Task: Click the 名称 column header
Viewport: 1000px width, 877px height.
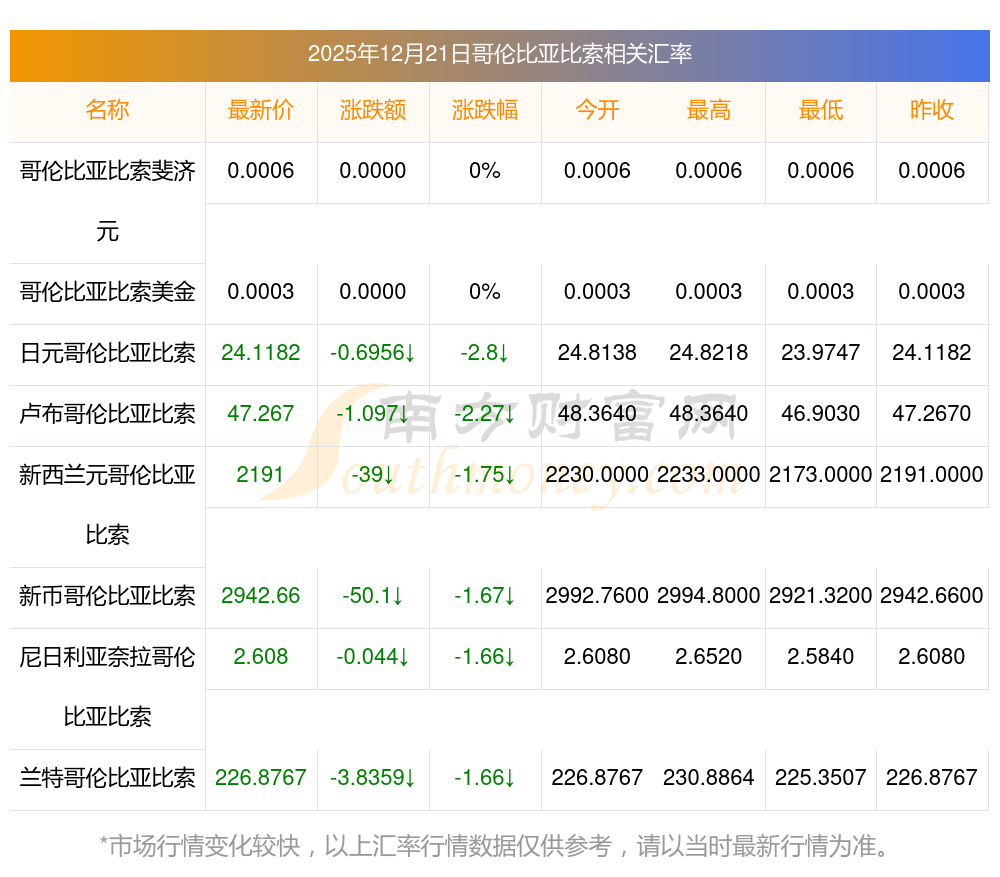Action: [107, 111]
